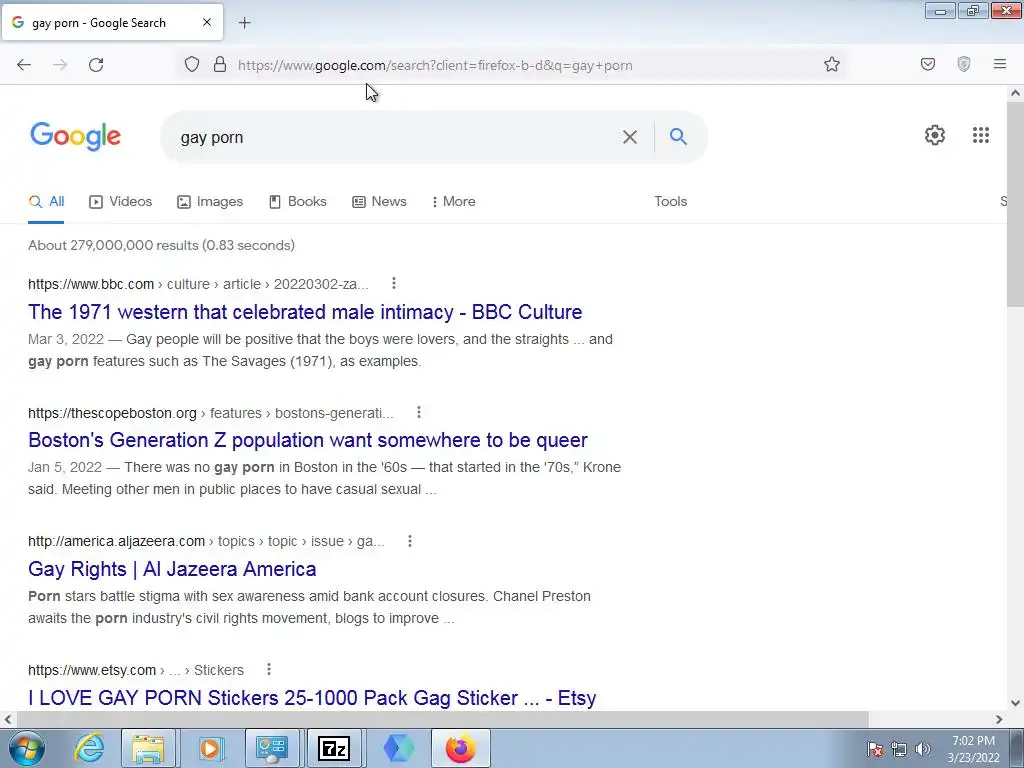The image size is (1024, 768).
Task: Open the site security padlock info
Action: [220, 65]
